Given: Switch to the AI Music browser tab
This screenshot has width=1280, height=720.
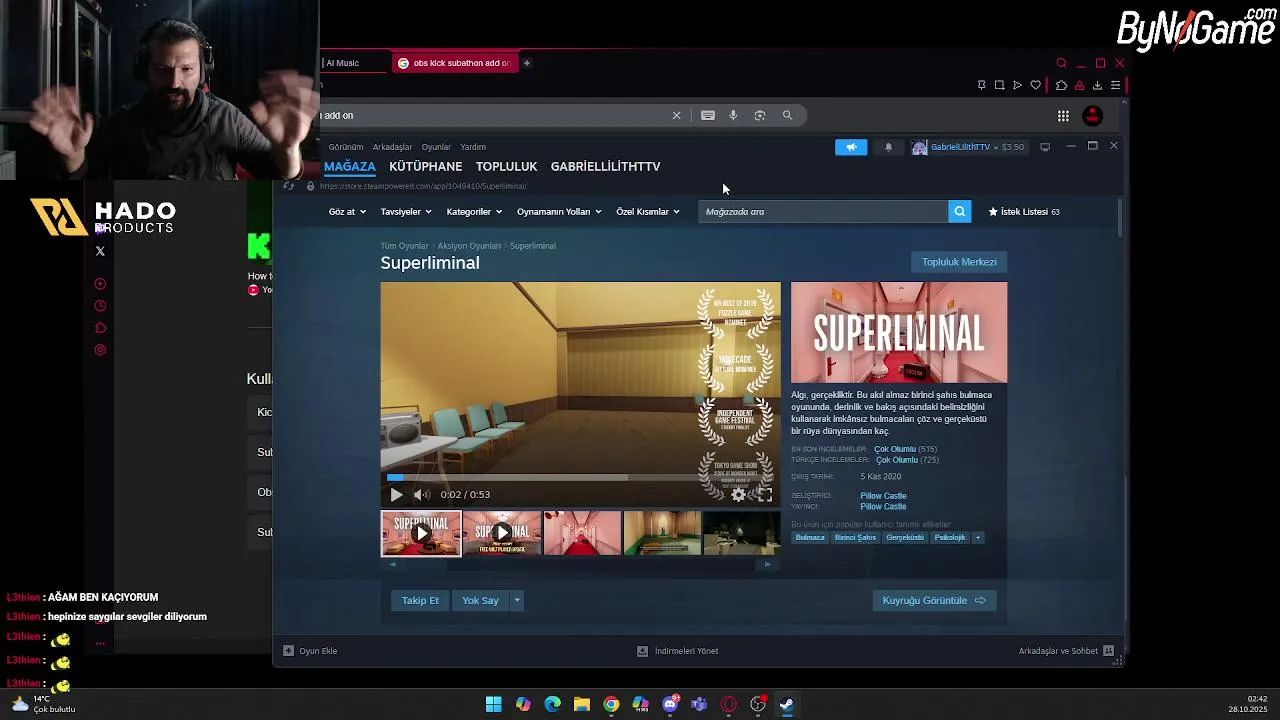Looking at the screenshot, I should pyautogui.click(x=354, y=63).
